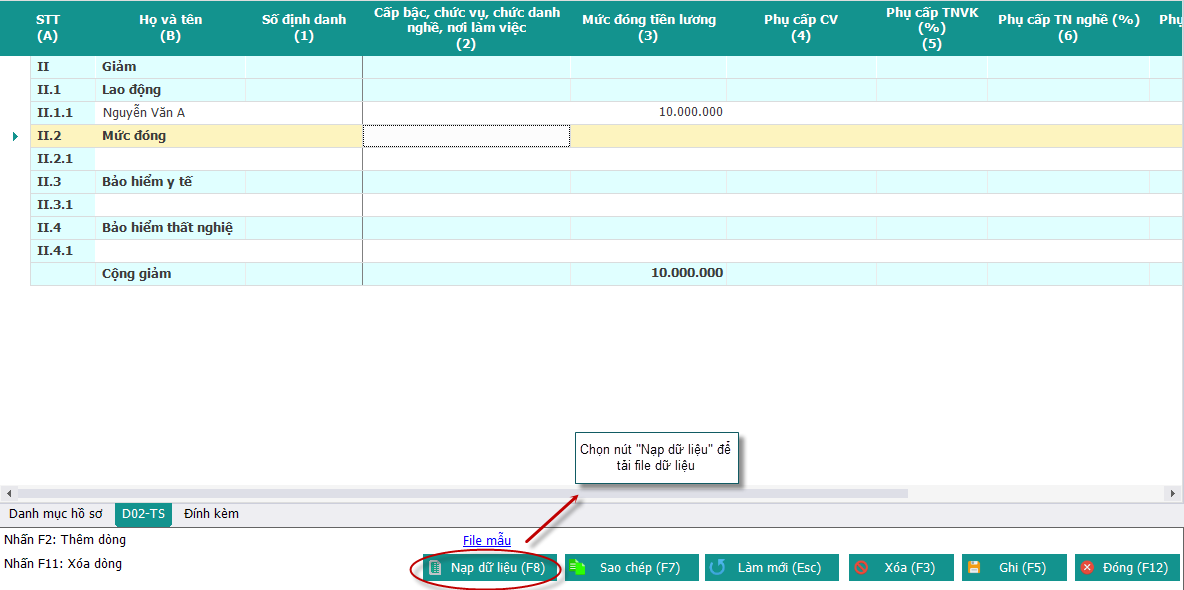Click the Số định danh (1) header
This screenshot has height=590, width=1184.
coord(304,27)
